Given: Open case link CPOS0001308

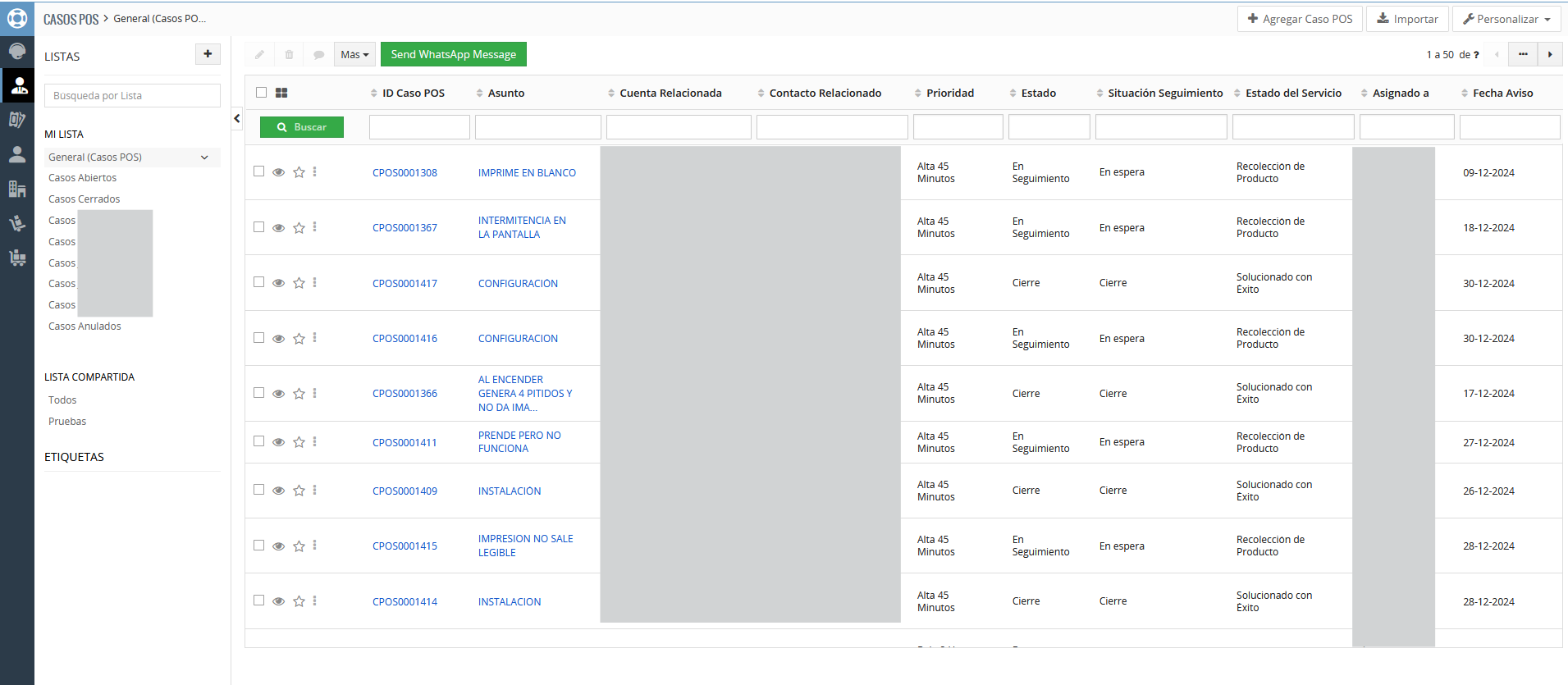Looking at the screenshot, I should click(x=405, y=173).
